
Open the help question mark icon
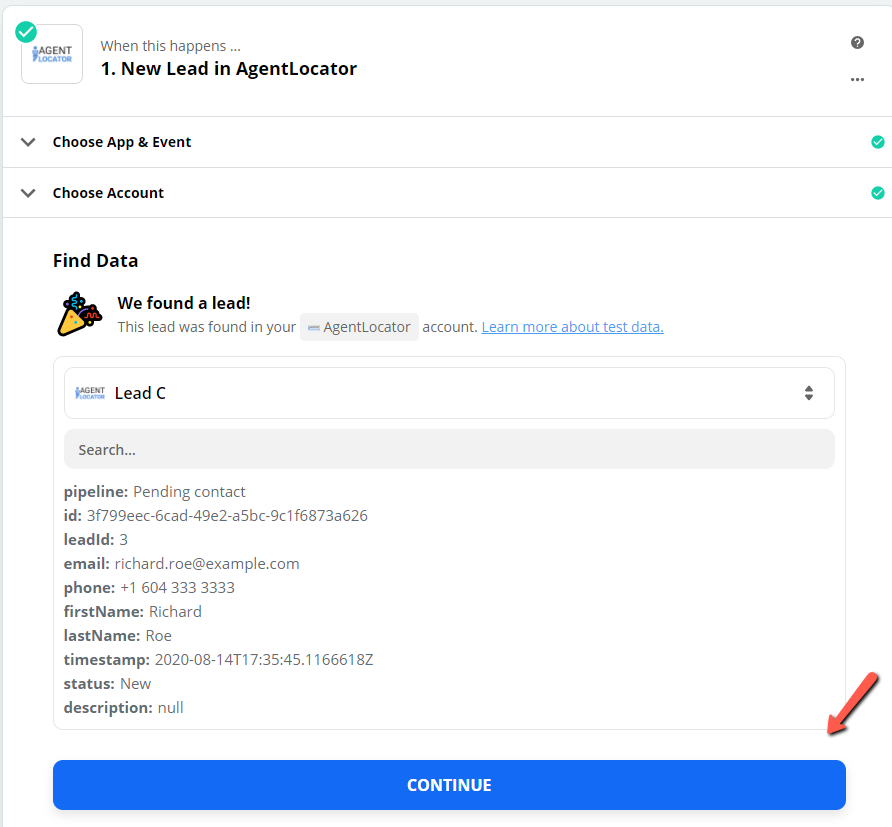(x=857, y=43)
